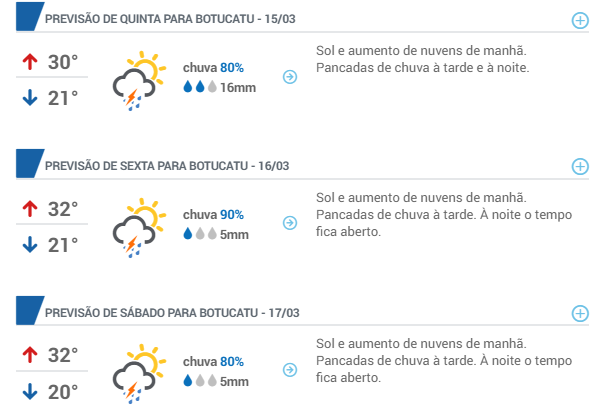This screenshot has height=416, width=604.
Task: Click the red max temperature arrow at 30°
Action: coord(30,62)
